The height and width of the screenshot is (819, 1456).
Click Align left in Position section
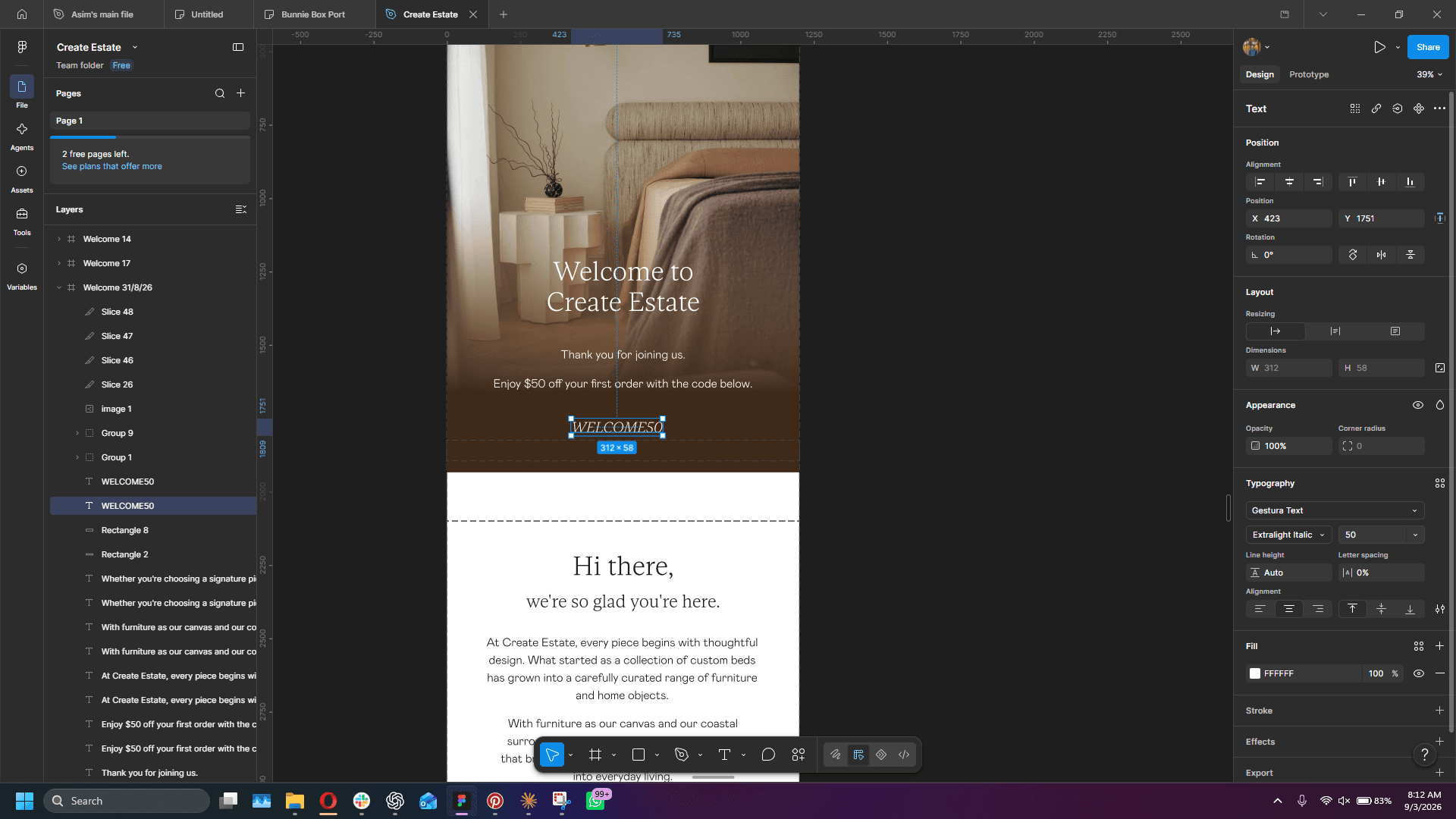1260,182
